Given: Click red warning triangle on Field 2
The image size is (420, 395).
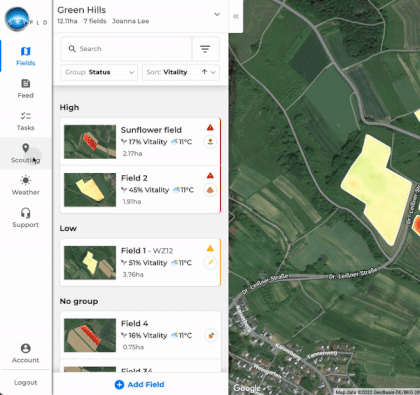Looking at the screenshot, I should coord(210,176).
